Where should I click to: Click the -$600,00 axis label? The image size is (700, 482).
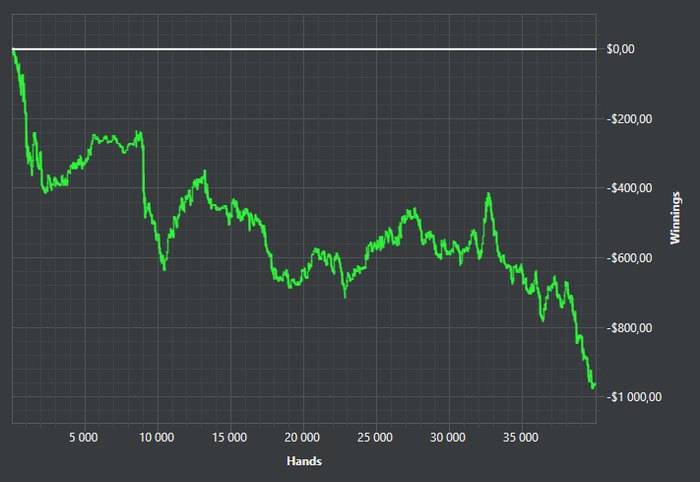[629, 258]
